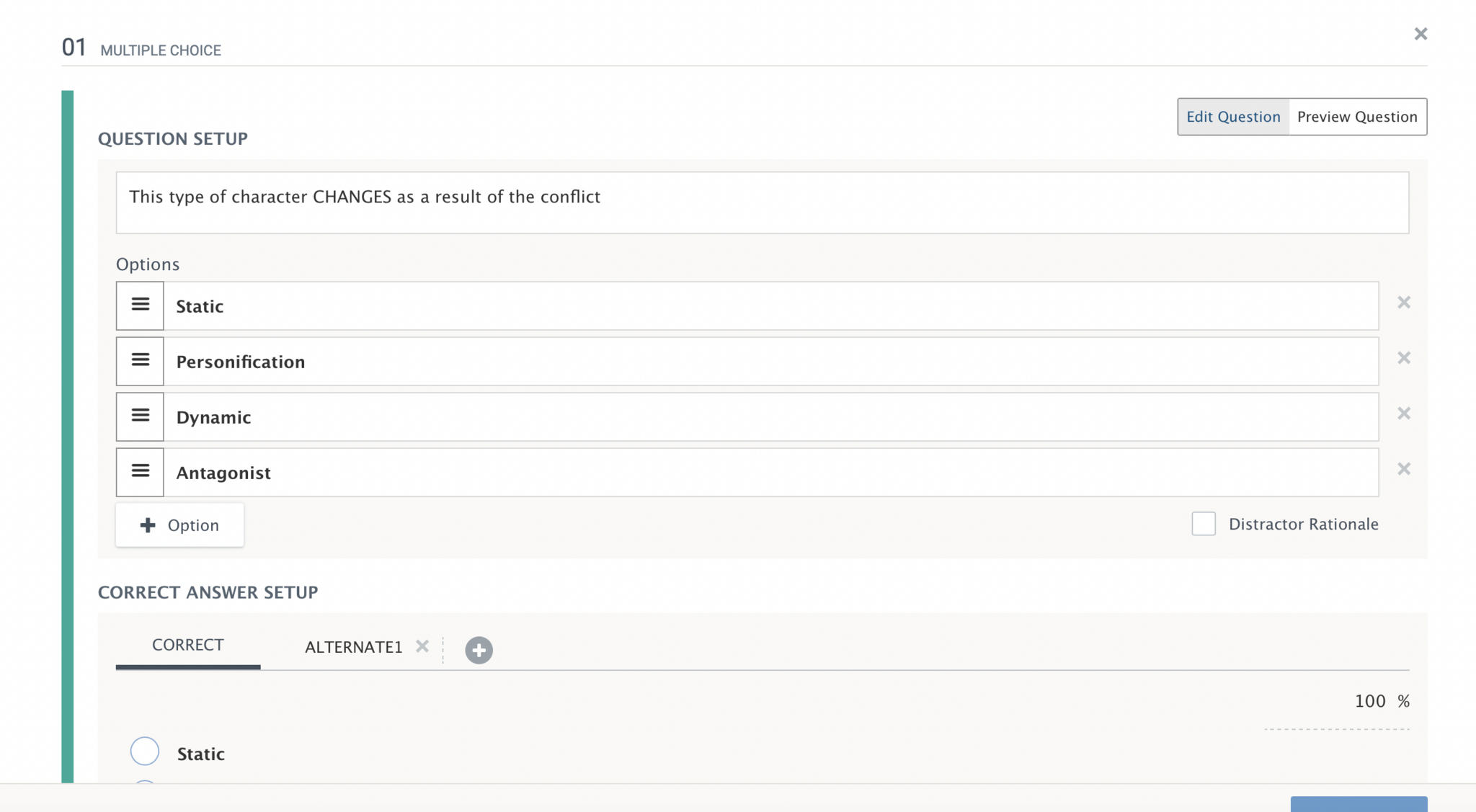The width and height of the screenshot is (1476, 812).
Task: Click the drag handle beside Dynamic option
Action: [x=140, y=416]
